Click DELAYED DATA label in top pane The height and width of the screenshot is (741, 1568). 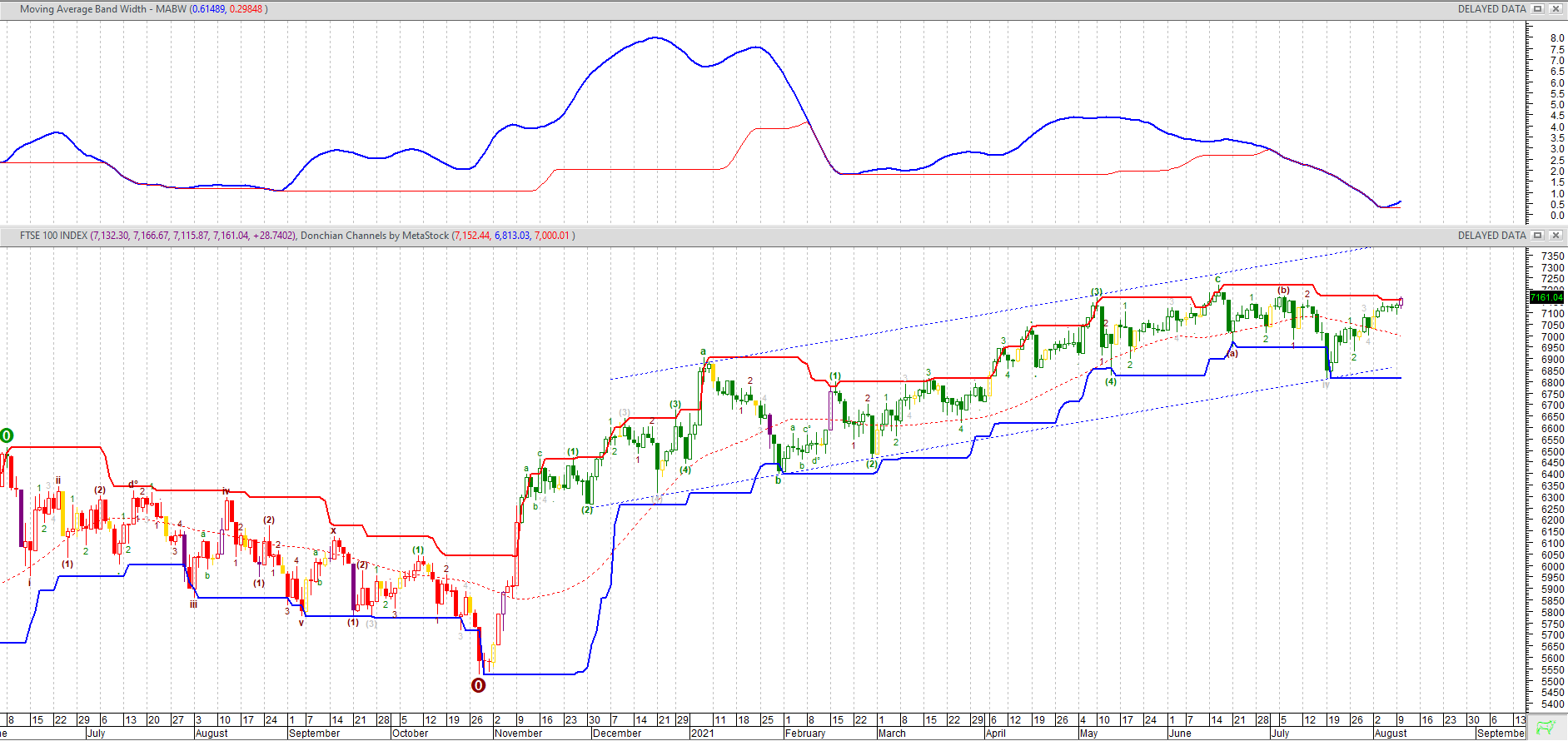1491,9
